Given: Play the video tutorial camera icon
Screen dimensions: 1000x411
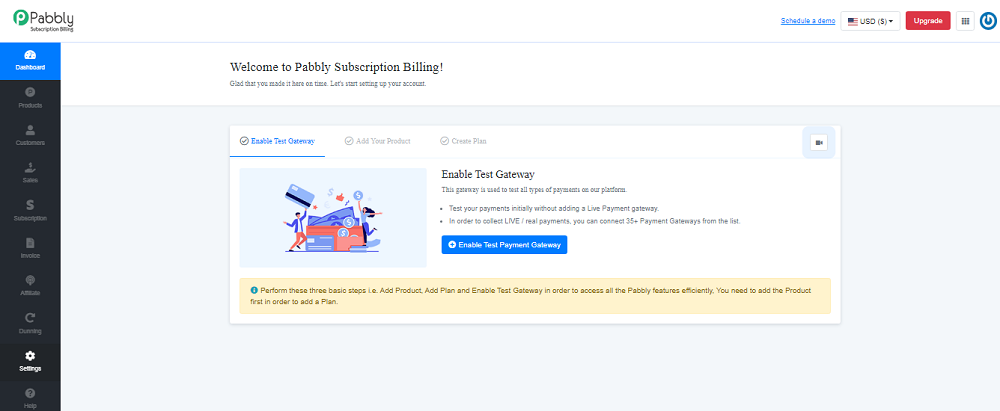Looking at the screenshot, I should 818,142.
